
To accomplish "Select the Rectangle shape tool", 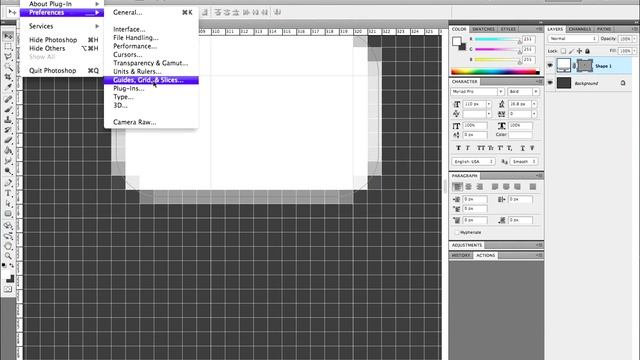I will 8,213.
